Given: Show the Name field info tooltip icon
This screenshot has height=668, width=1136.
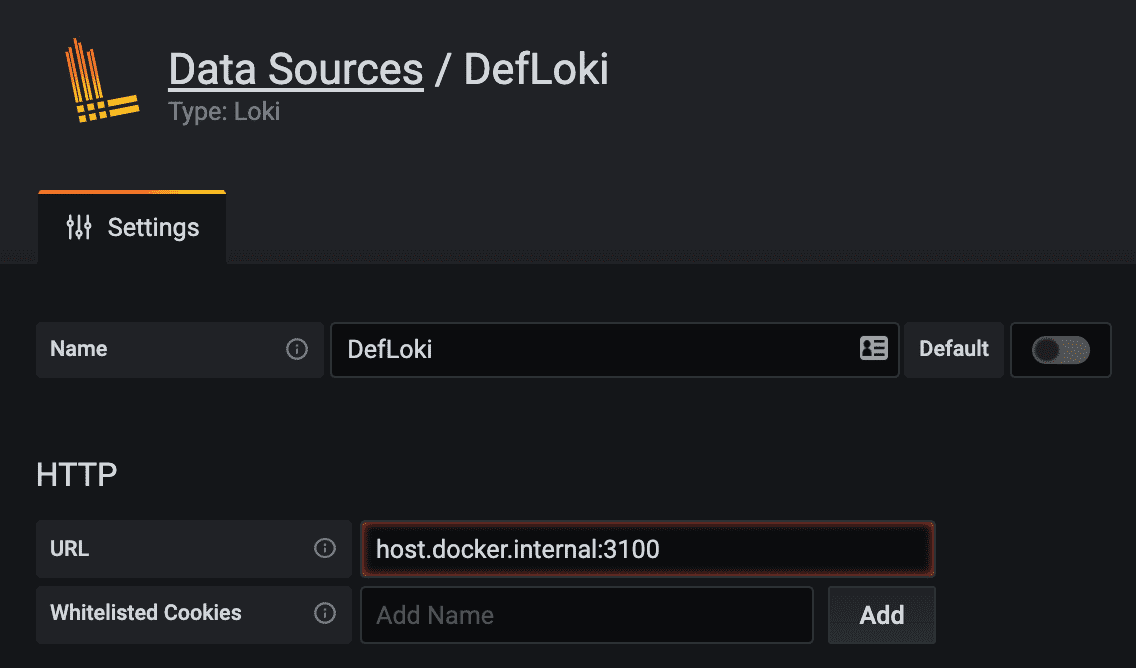Looking at the screenshot, I should 297,349.
